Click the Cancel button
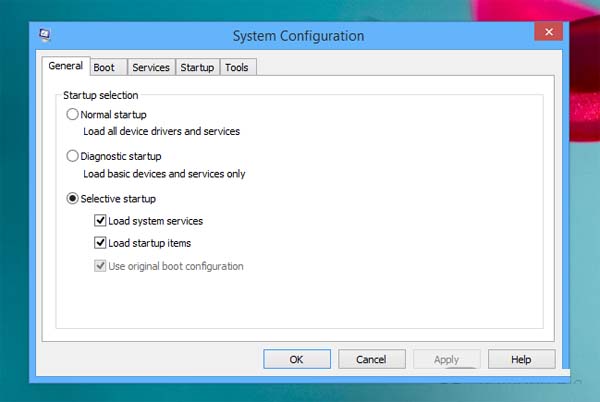 point(371,359)
